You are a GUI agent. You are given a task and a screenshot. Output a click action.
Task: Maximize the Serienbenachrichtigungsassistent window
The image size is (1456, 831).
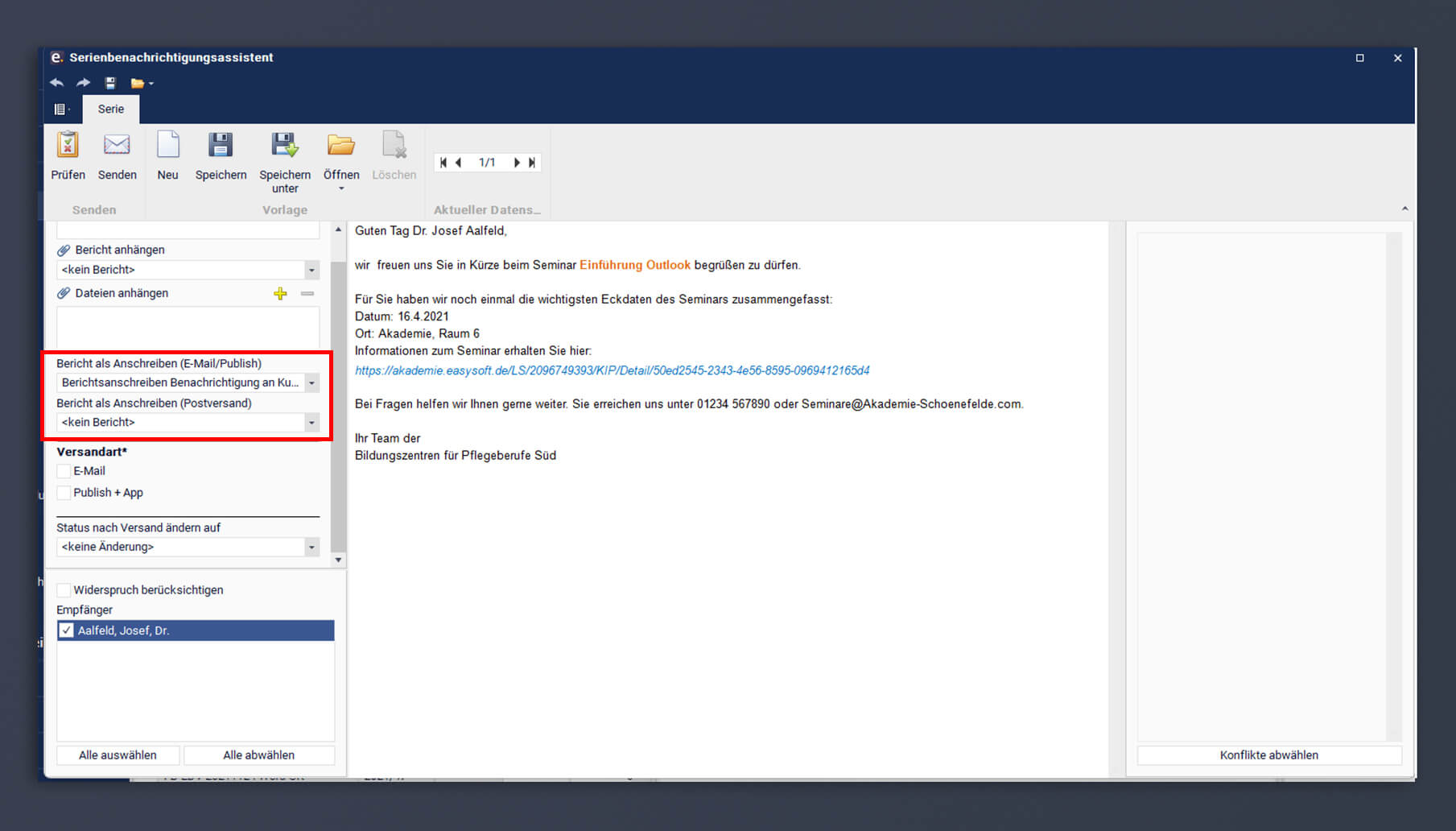click(1359, 58)
